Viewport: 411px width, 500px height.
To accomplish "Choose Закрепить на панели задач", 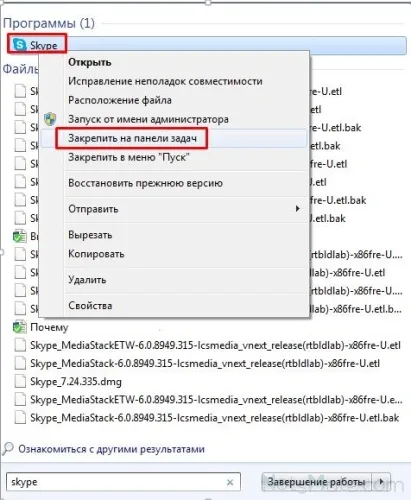I will coord(132,138).
